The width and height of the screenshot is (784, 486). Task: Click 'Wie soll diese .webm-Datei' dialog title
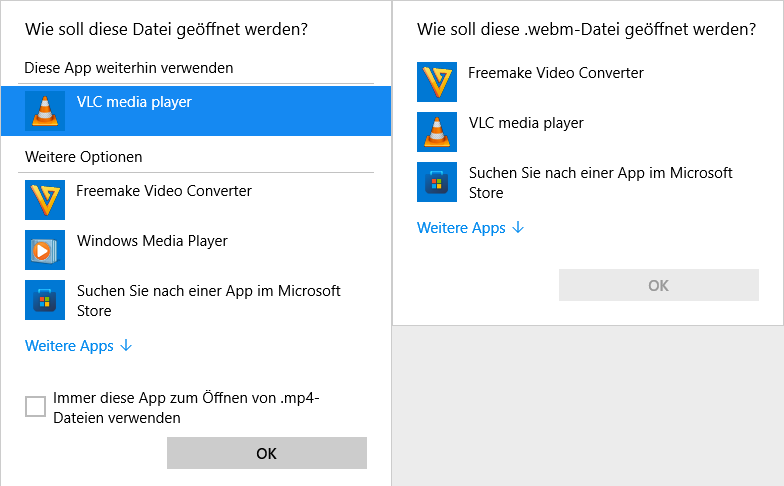tap(586, 29)
